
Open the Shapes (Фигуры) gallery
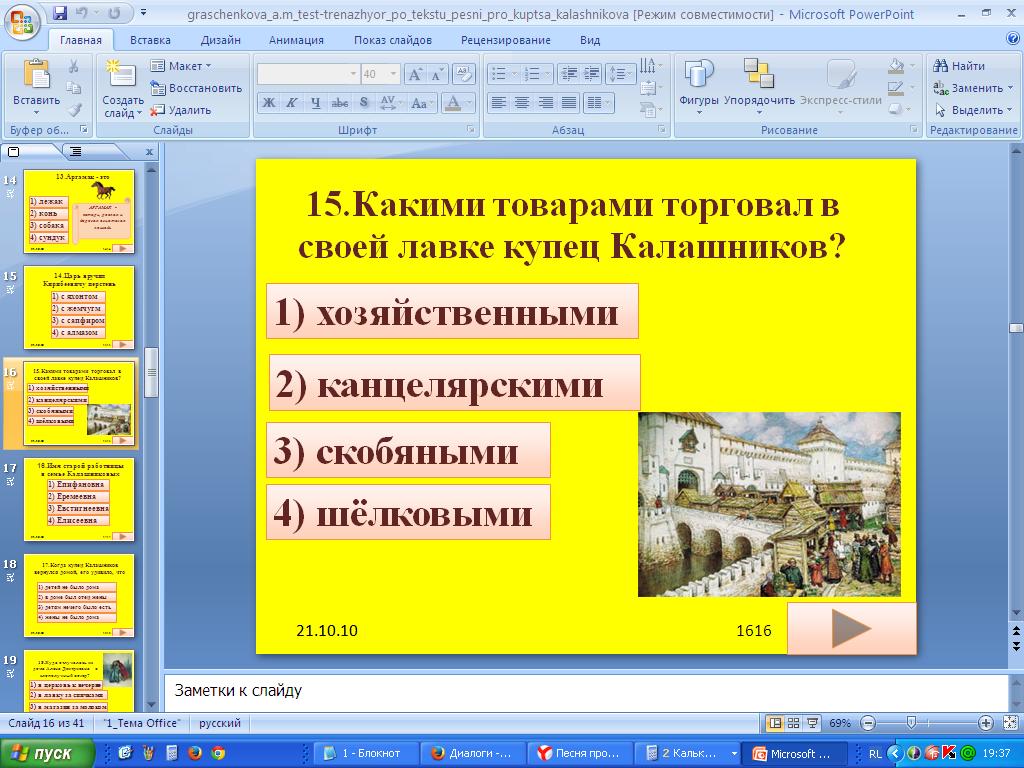698,76
